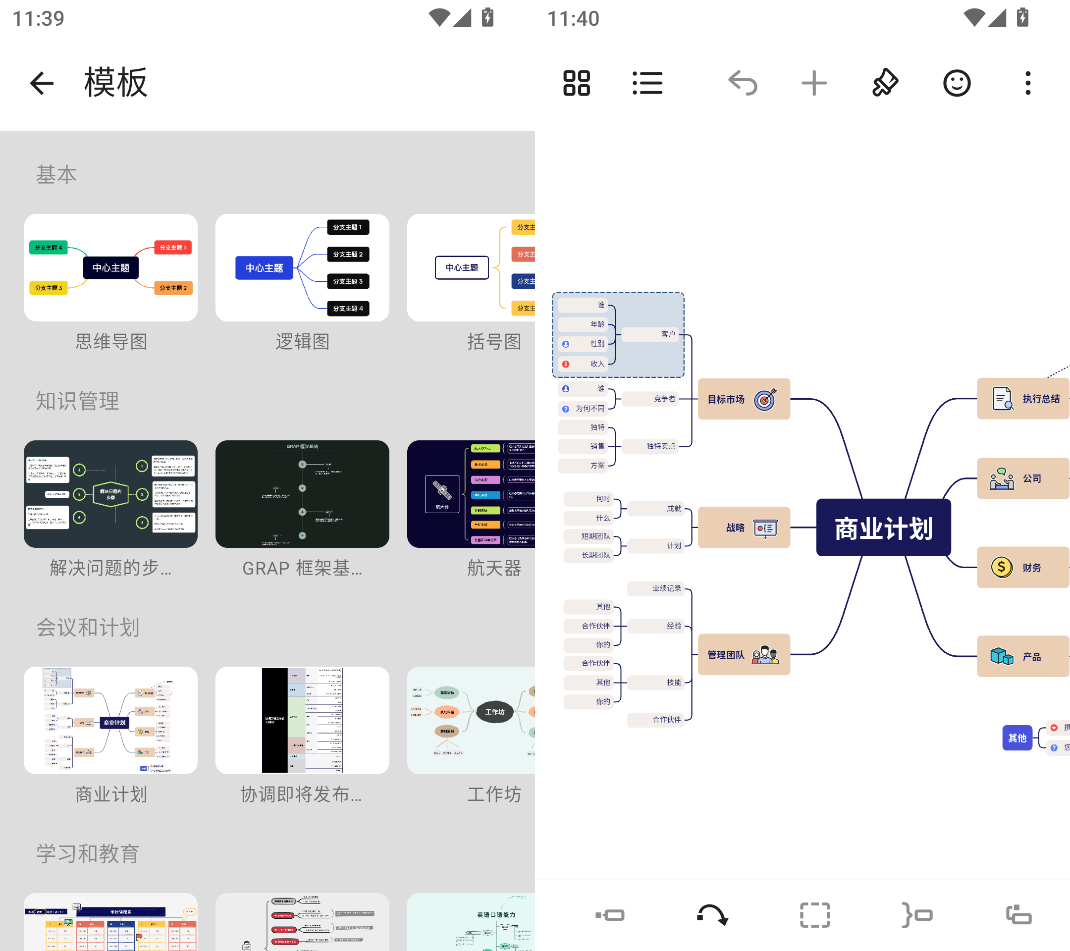1070x951 pixels.
Task: Tap the plus icon to add a topic
Action: tap(814, 83)
